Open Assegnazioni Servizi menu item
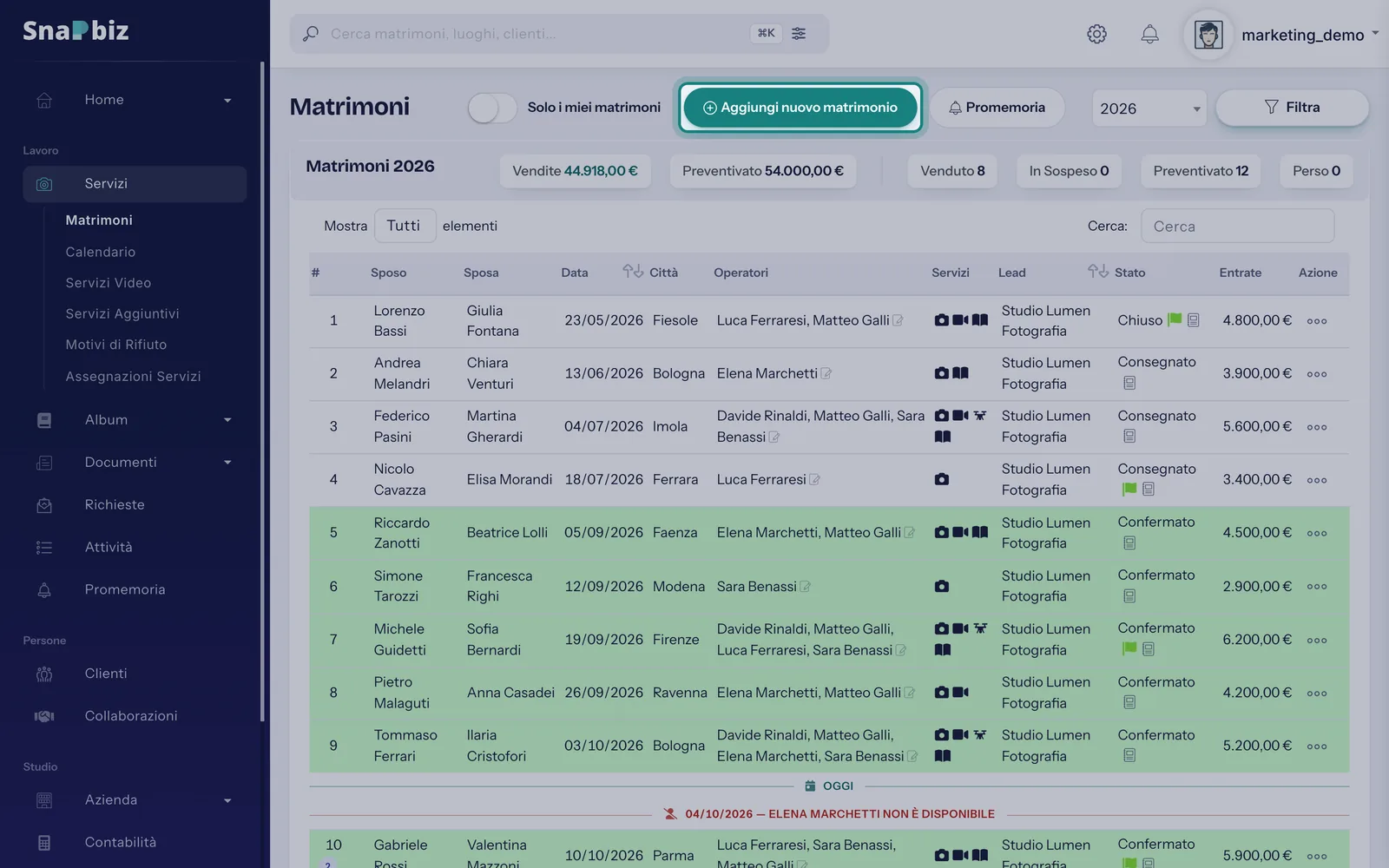 coord(133,376)
